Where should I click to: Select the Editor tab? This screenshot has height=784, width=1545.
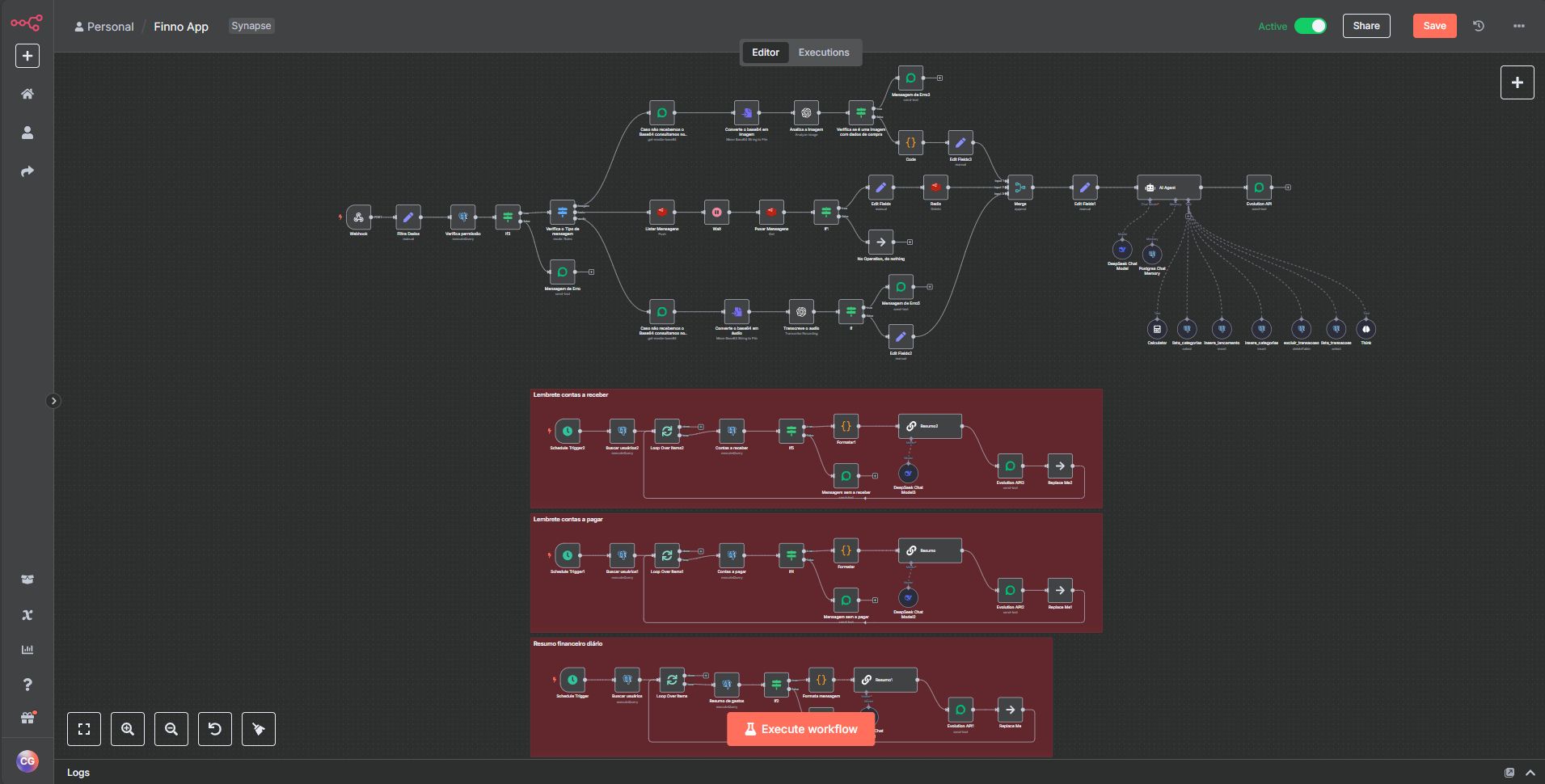pos(765,53)
